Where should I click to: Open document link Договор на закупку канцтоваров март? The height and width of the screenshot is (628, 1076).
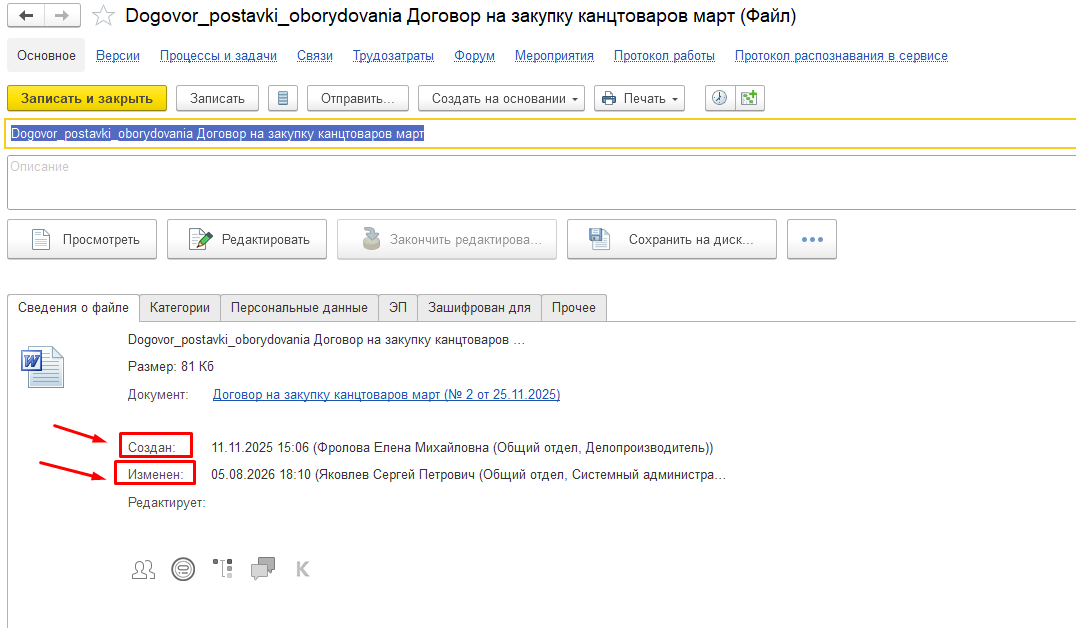(x=386, y=395)
